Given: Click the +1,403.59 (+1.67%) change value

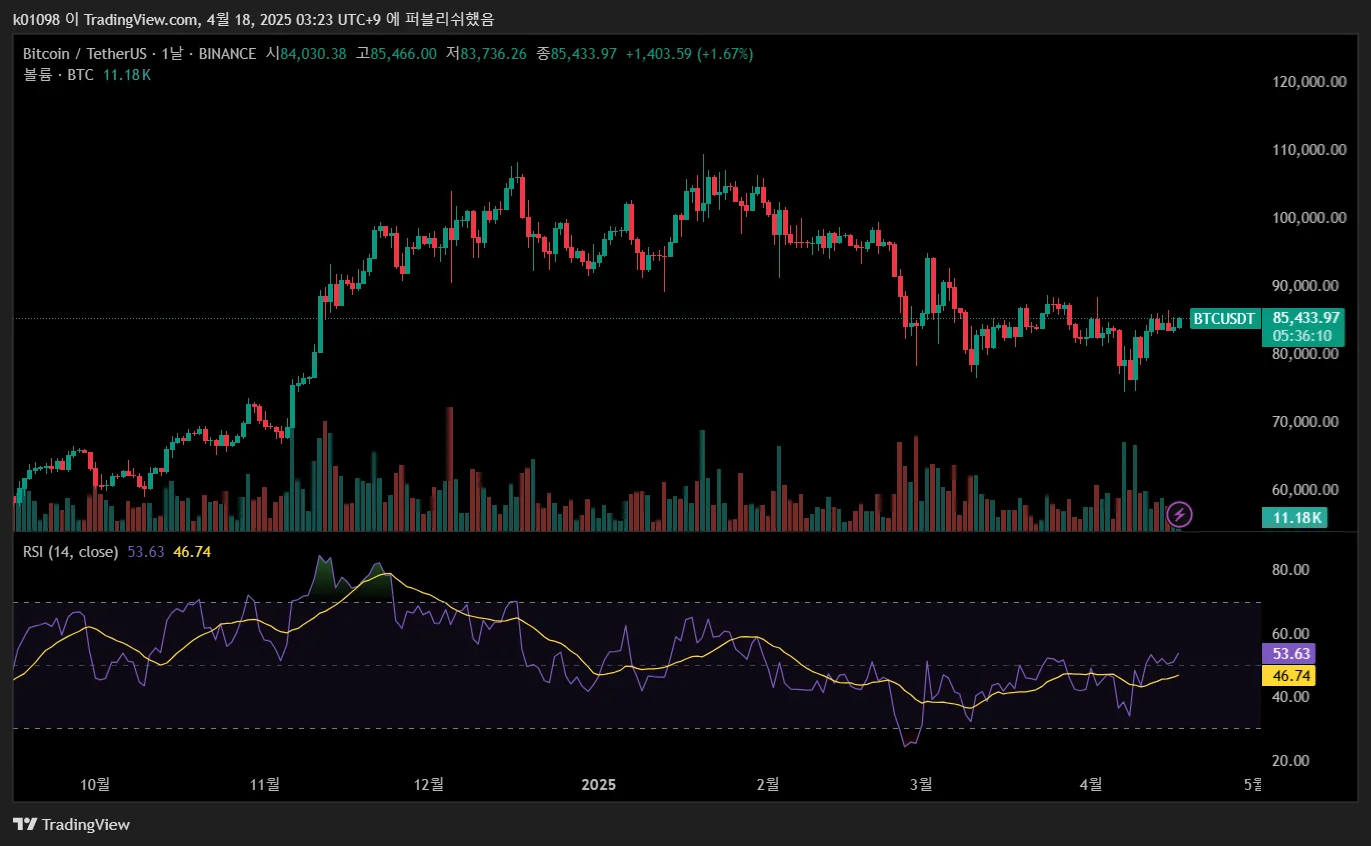Looking at the screenshot, I should click(x=689, y=54).
